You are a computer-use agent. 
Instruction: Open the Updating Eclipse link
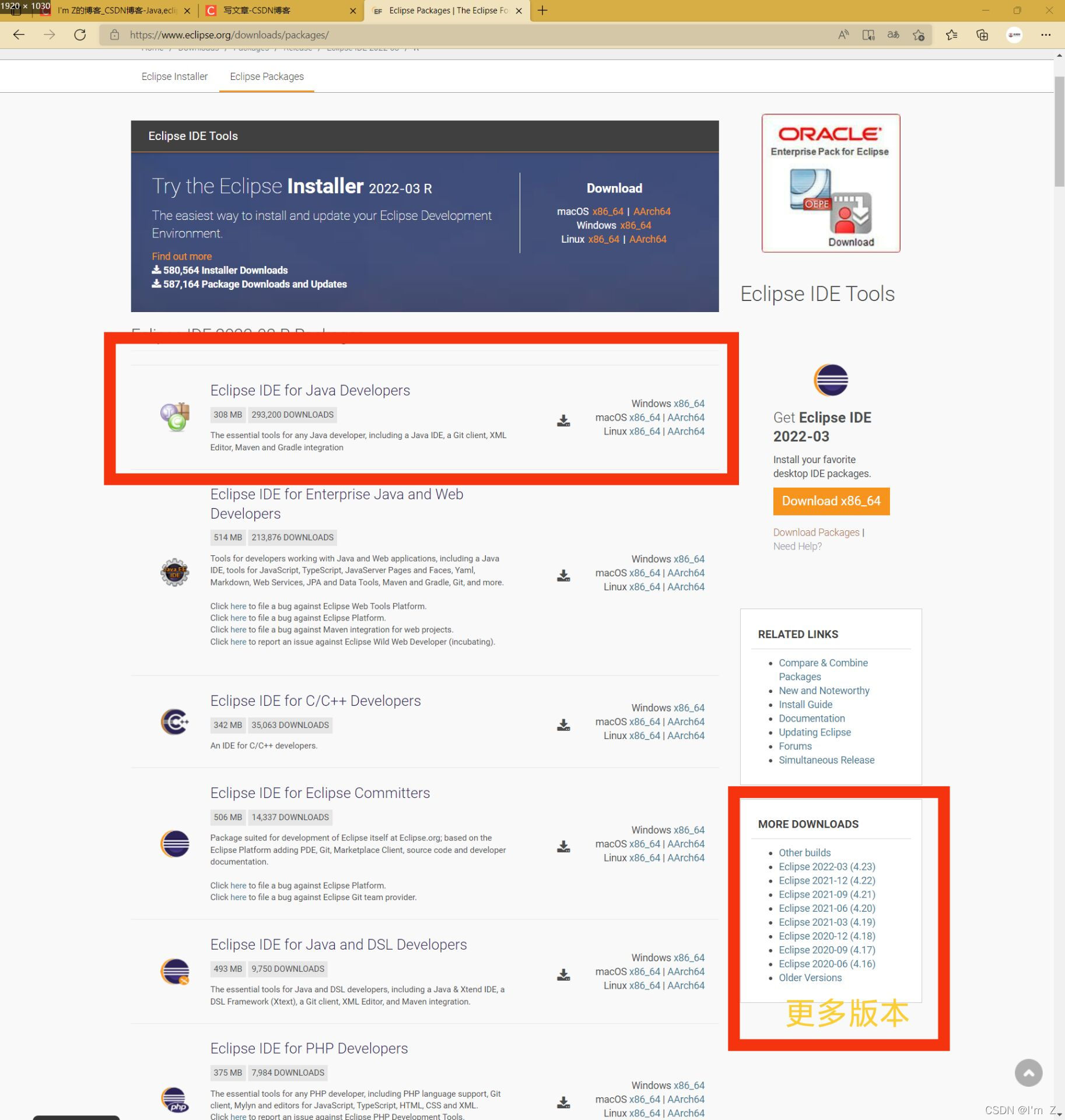click(x=814, y=732)
